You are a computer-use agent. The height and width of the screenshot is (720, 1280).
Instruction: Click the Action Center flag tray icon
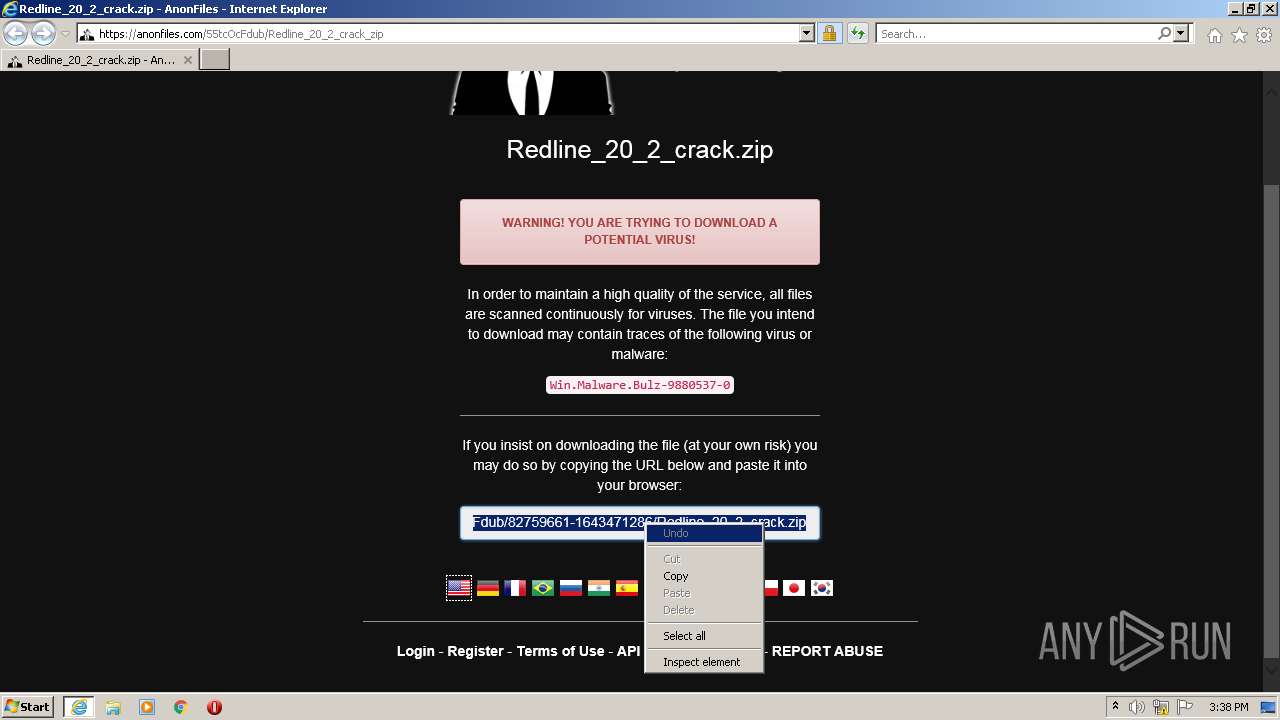(x=1185, y=707)
